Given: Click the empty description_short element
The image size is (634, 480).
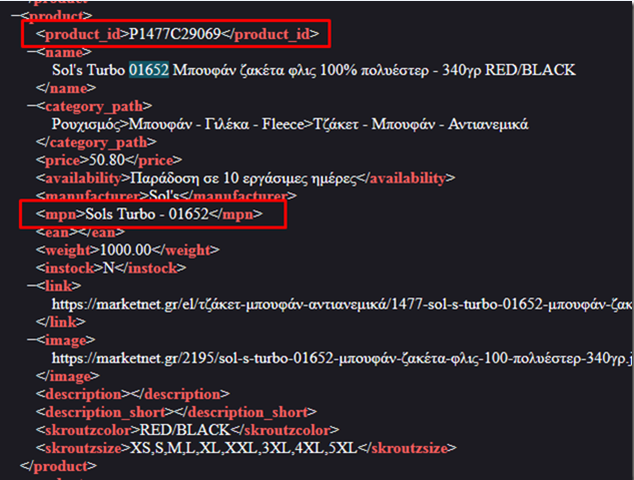Looking at the screenshot, I should click(x=176, y=412).
